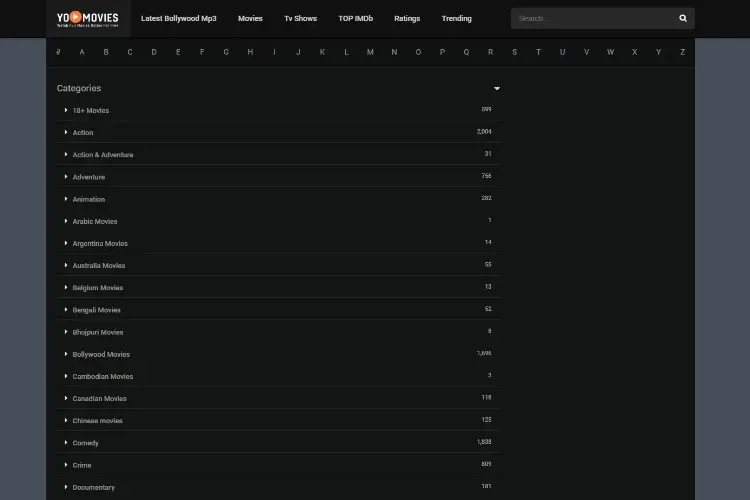This screenshot has width=750, height=500.
Task: Filter titles by the # symbol
Action: [58, 52]
